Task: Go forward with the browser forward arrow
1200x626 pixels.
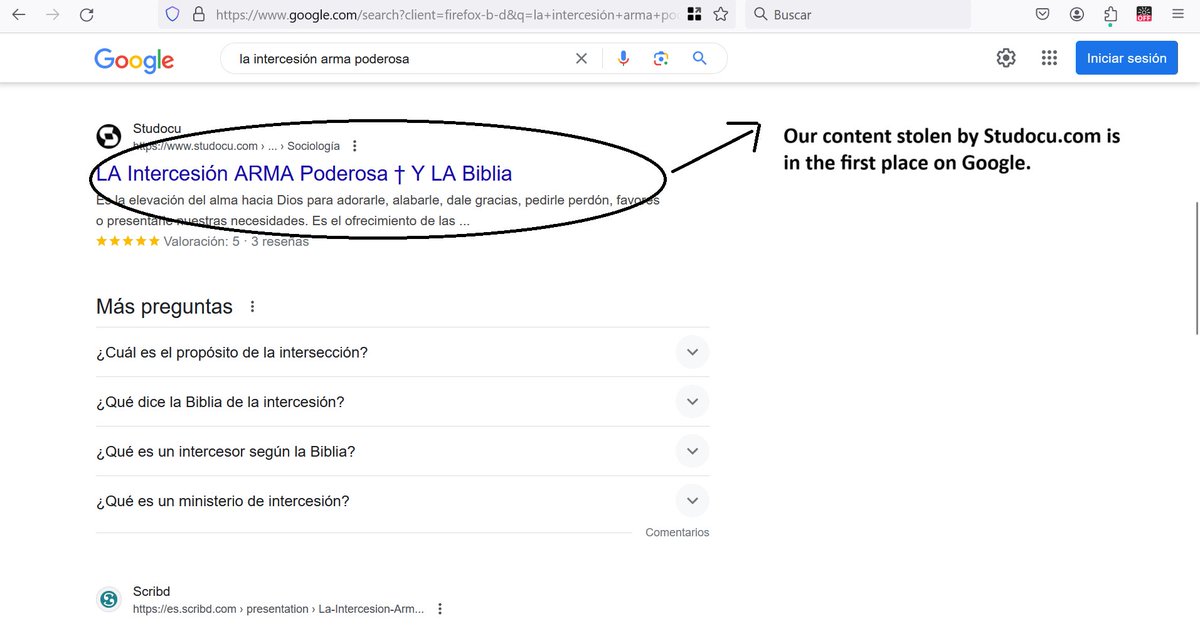Action: point(52,15)
